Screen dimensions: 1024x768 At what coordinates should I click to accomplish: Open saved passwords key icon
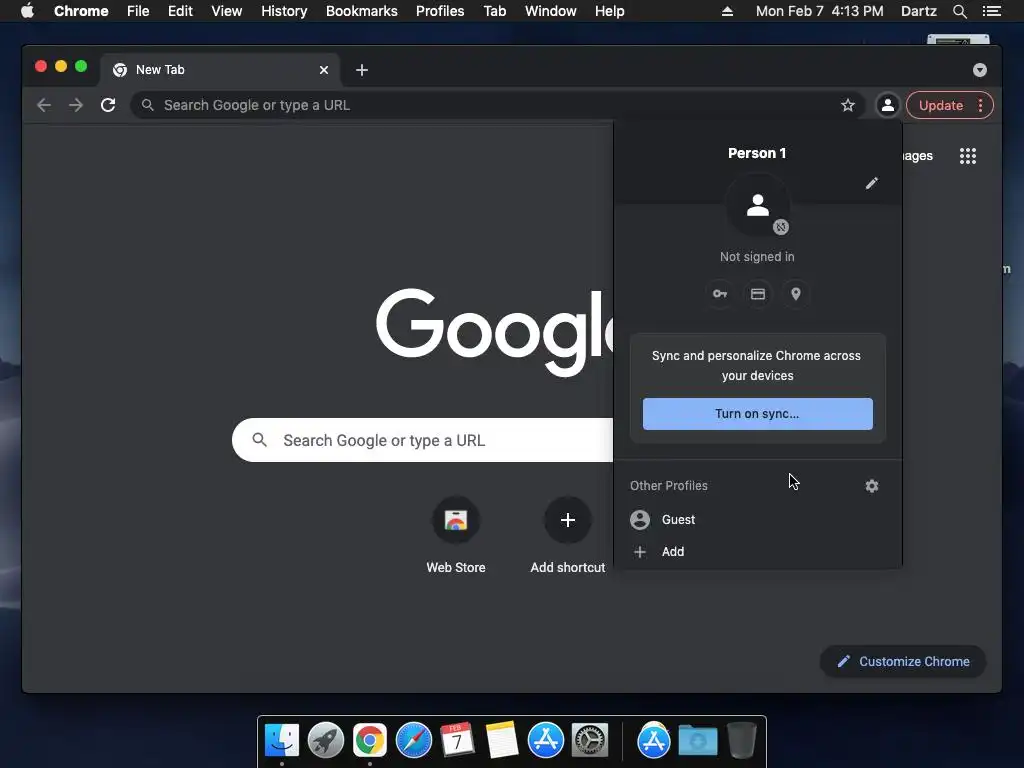720,294
